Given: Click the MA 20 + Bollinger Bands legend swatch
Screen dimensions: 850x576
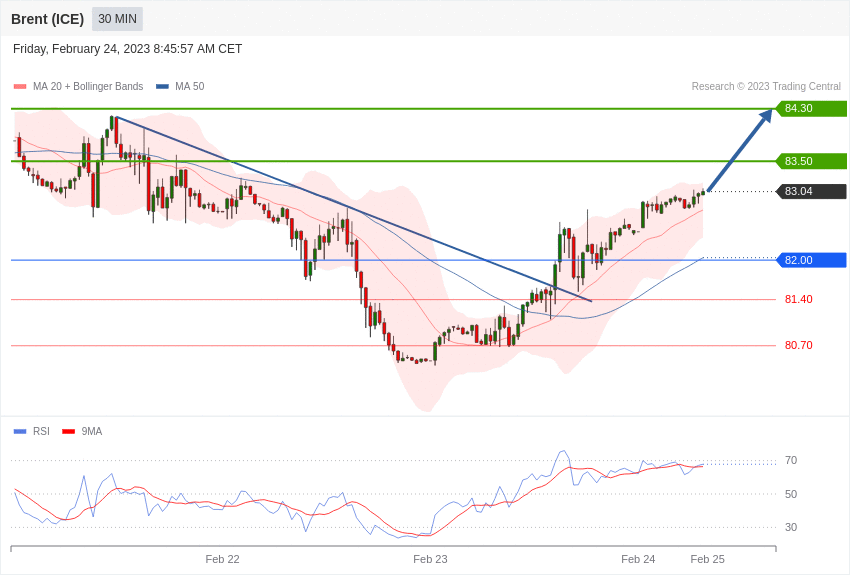Looking at the screenshot, I should point(20,87).
